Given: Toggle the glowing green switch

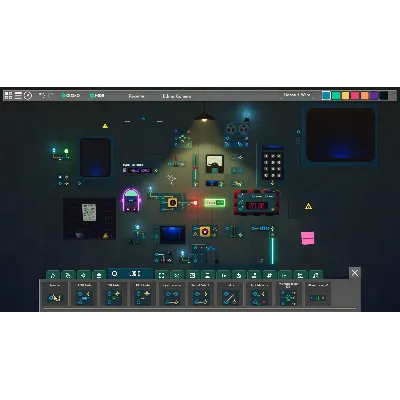Looking at the screenshot, I should [215, 202].
